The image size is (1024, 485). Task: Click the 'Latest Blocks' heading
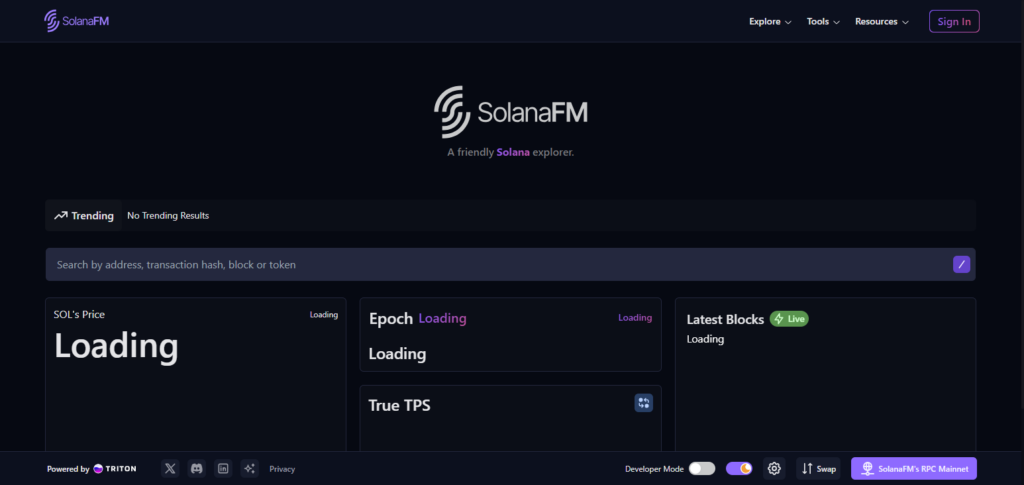pyautogui.click(x=725, y=319)
